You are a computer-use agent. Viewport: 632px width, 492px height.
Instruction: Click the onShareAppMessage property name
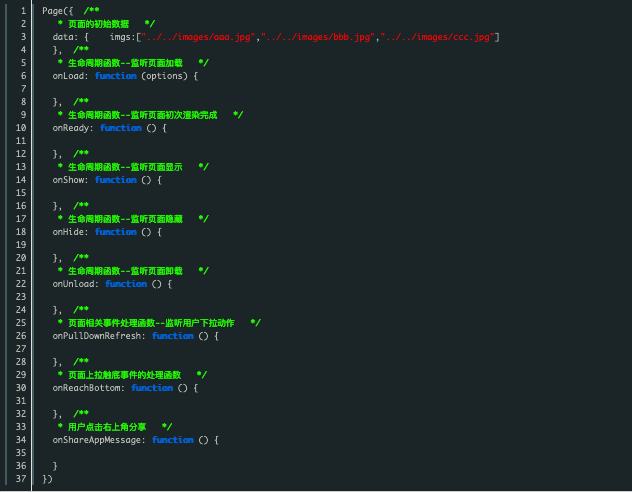pos(99,440)
